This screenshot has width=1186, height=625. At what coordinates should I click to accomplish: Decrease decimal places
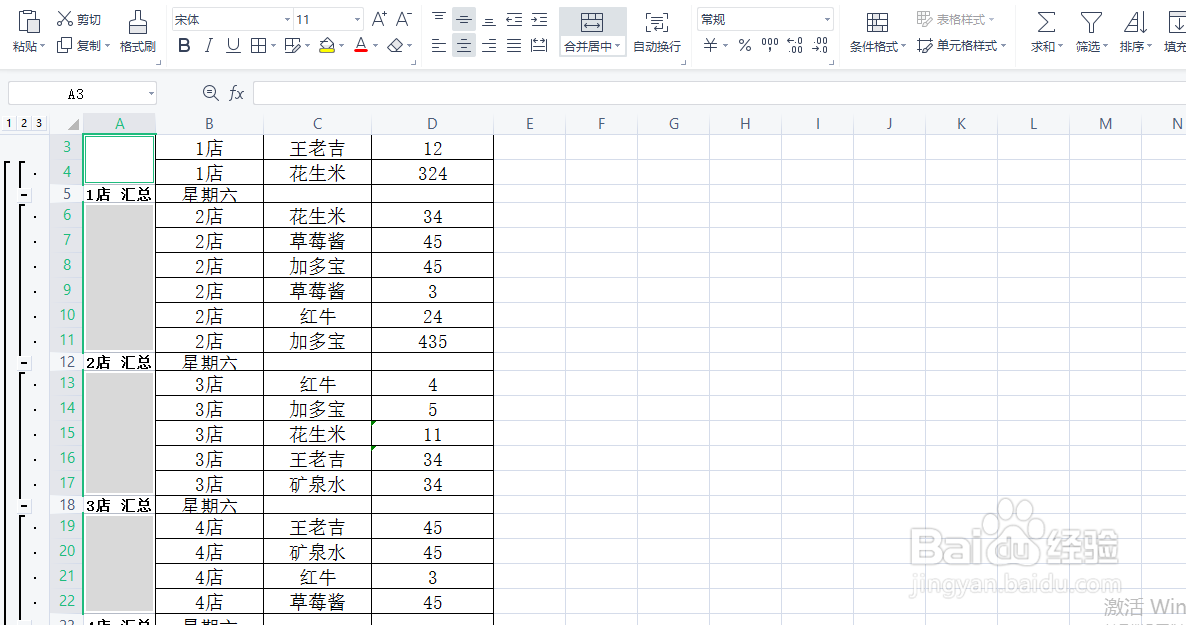click(x=821, y=45)
